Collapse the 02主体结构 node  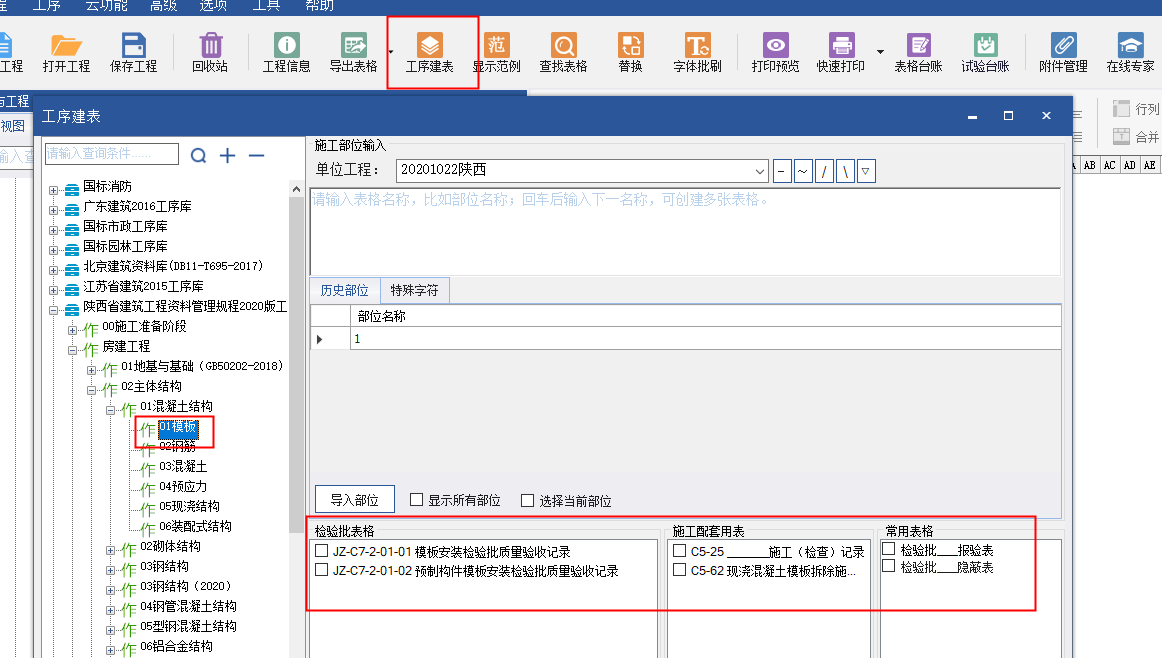click(x=92, y=391)
